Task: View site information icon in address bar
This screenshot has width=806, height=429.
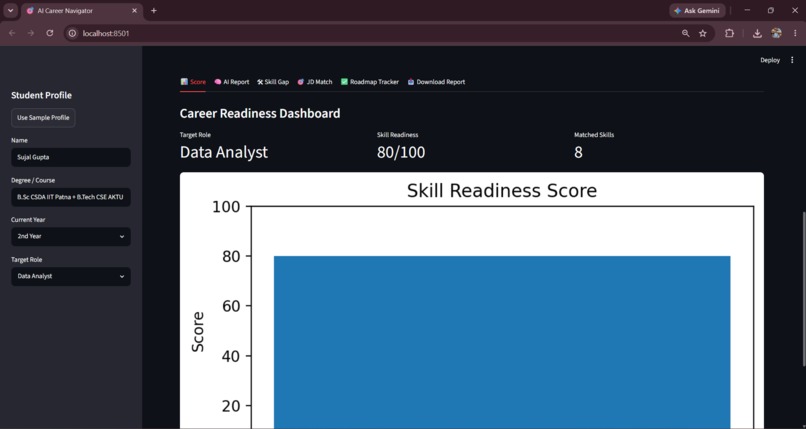Action: 72,33
